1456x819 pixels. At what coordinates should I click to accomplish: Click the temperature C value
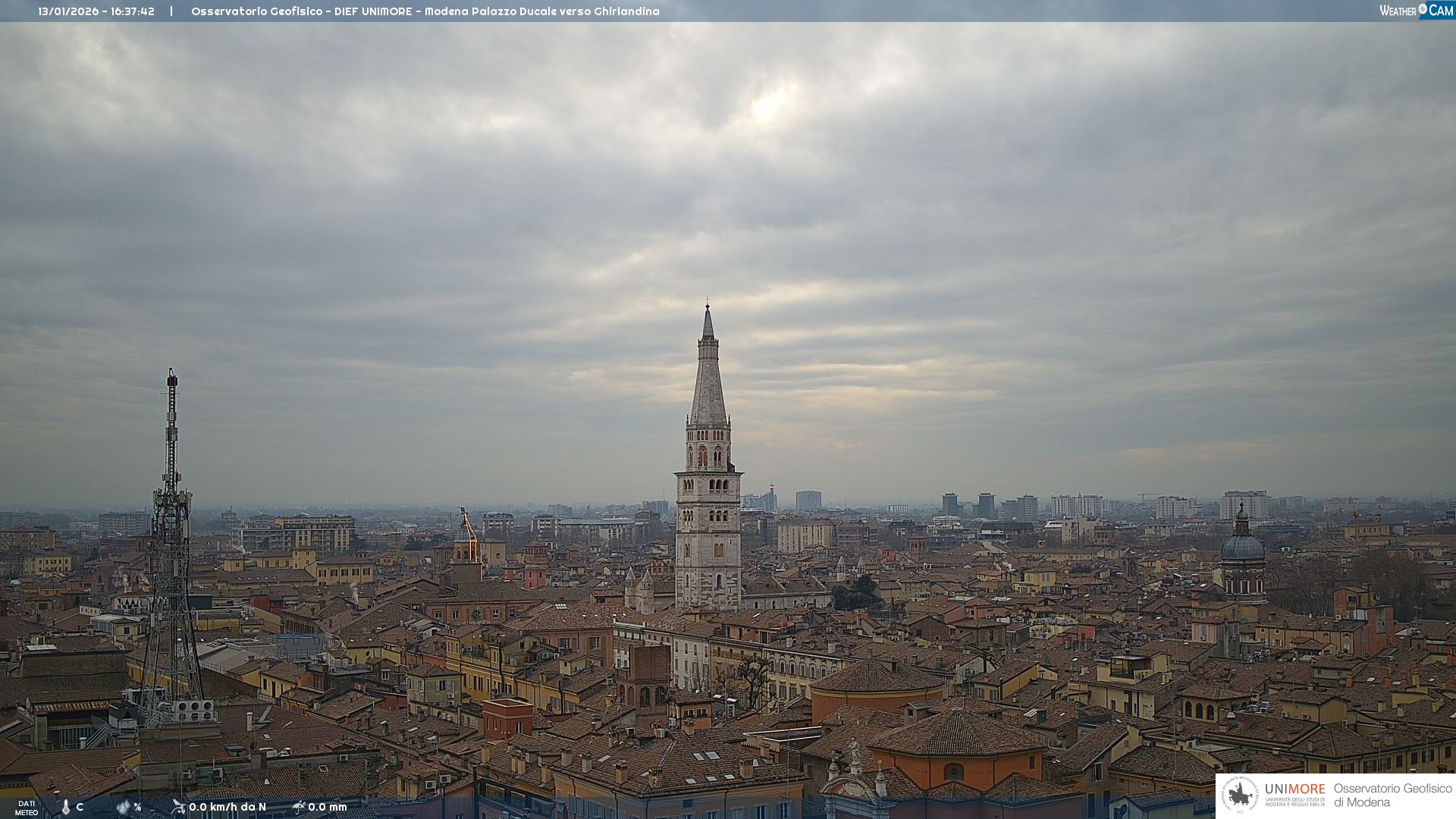[x=80, y=807]
